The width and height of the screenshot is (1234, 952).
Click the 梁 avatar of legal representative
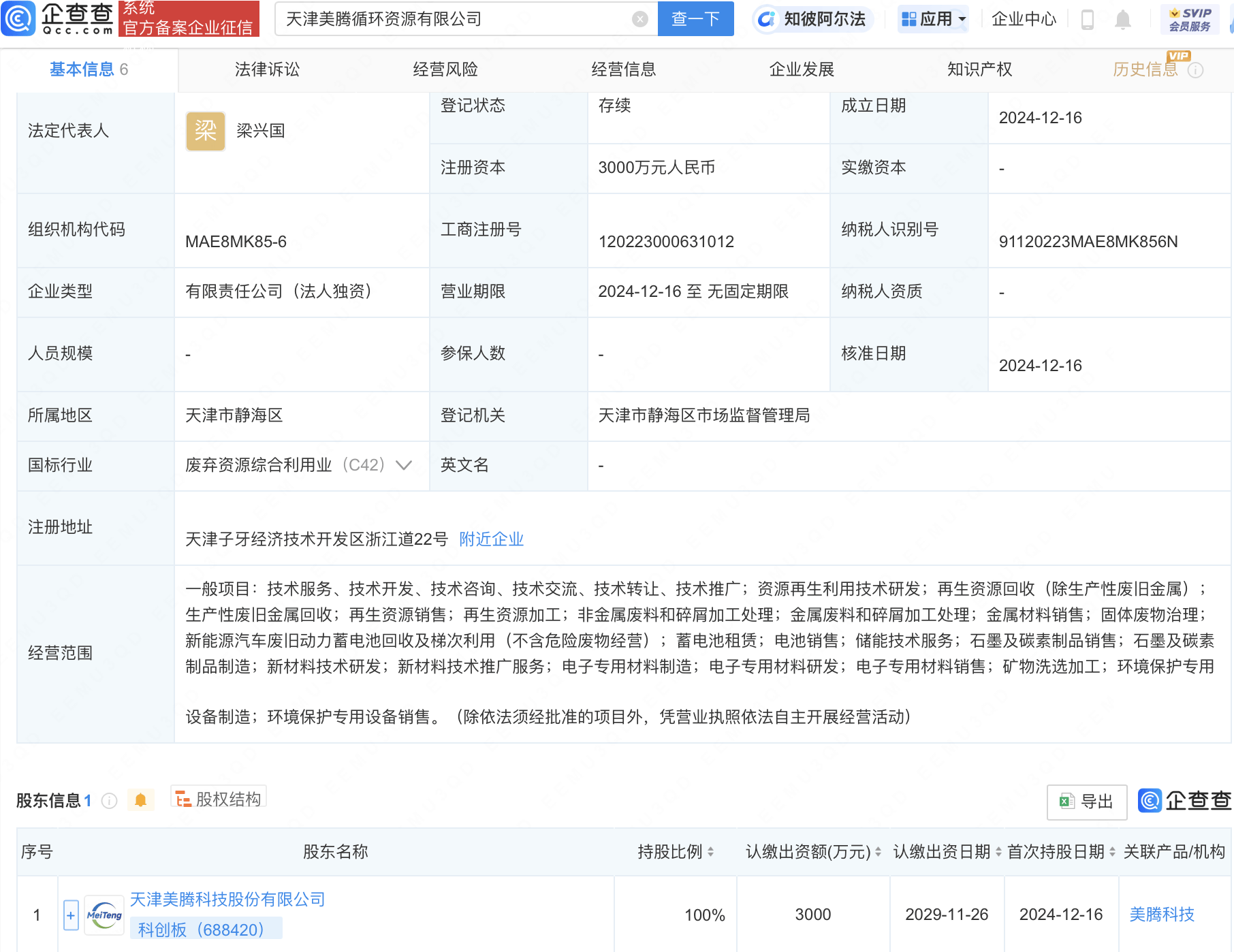206,131
